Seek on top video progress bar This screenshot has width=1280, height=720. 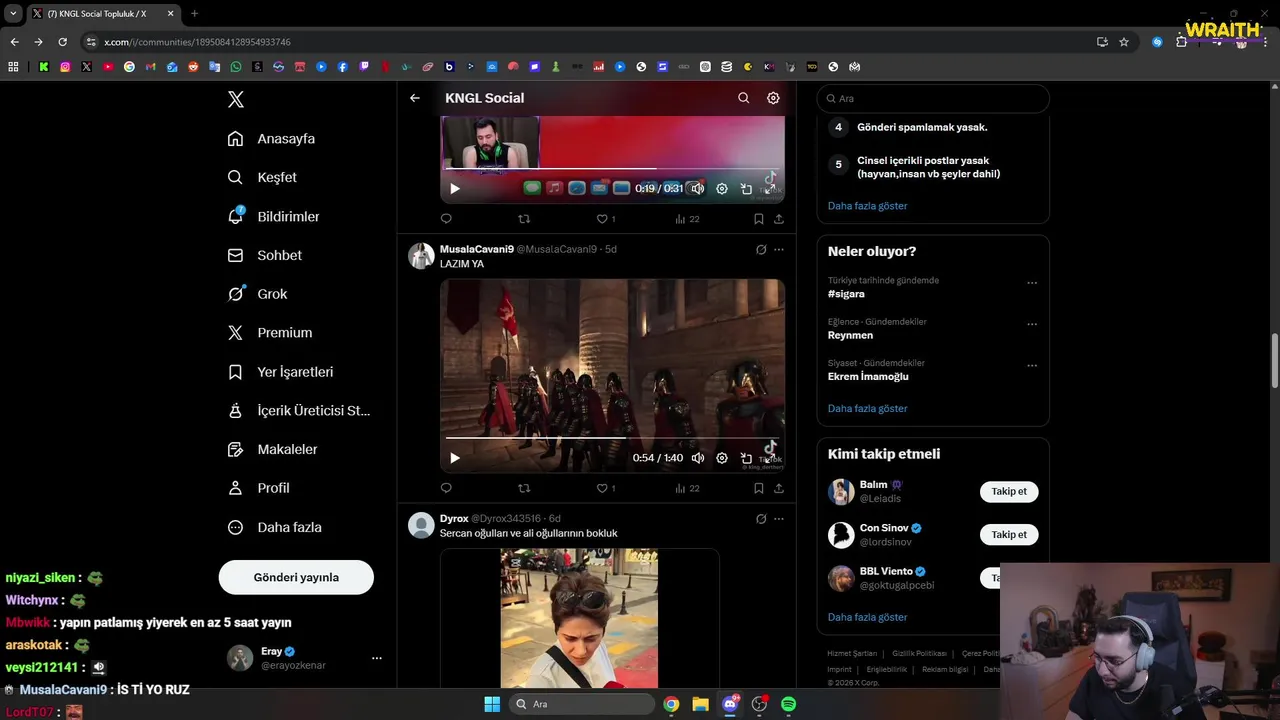point(612,169)
